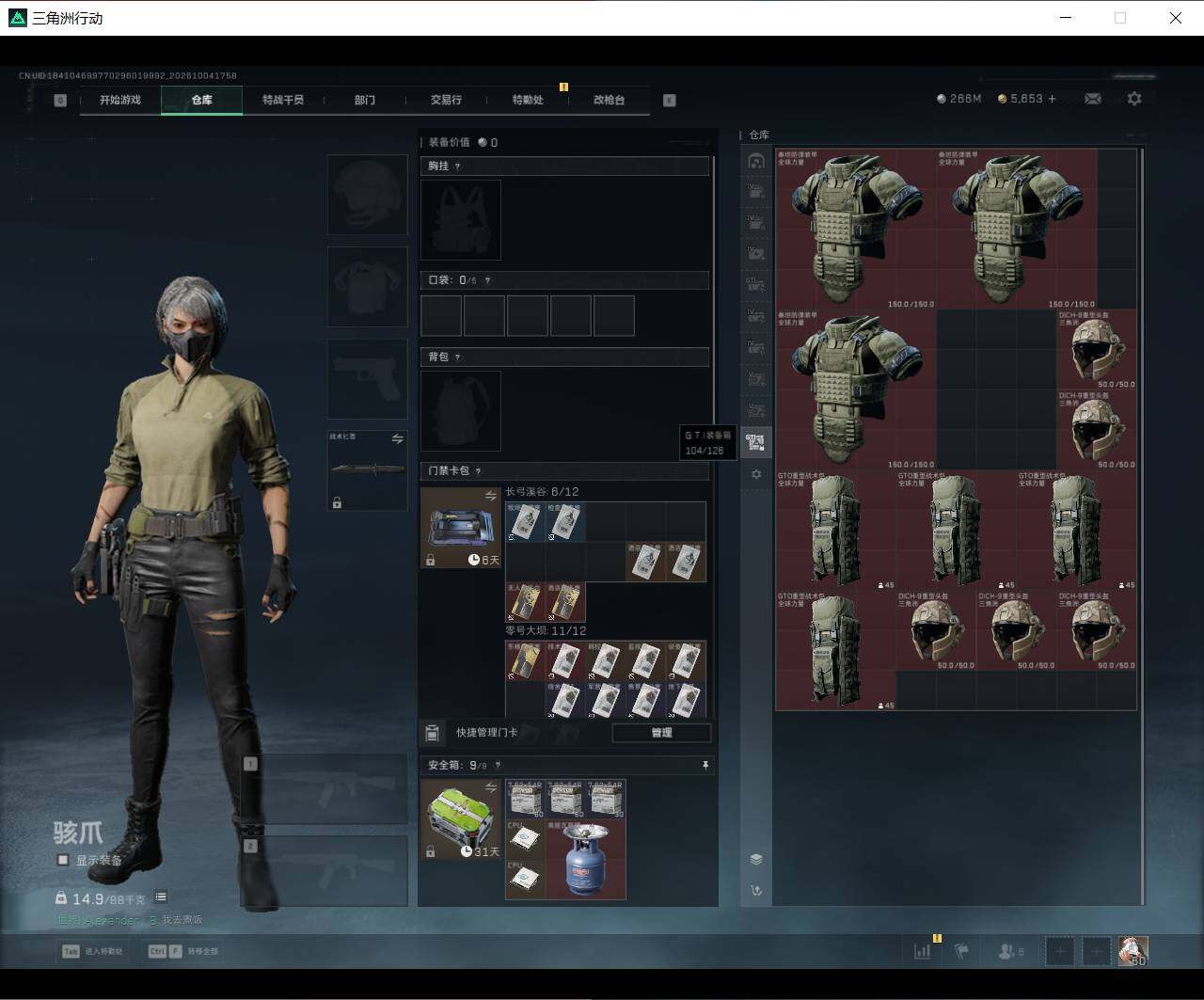This screenshot has height=1000, width=1204.
Task: Open game settings gear in top bar
Action: tap(1134, 99)
